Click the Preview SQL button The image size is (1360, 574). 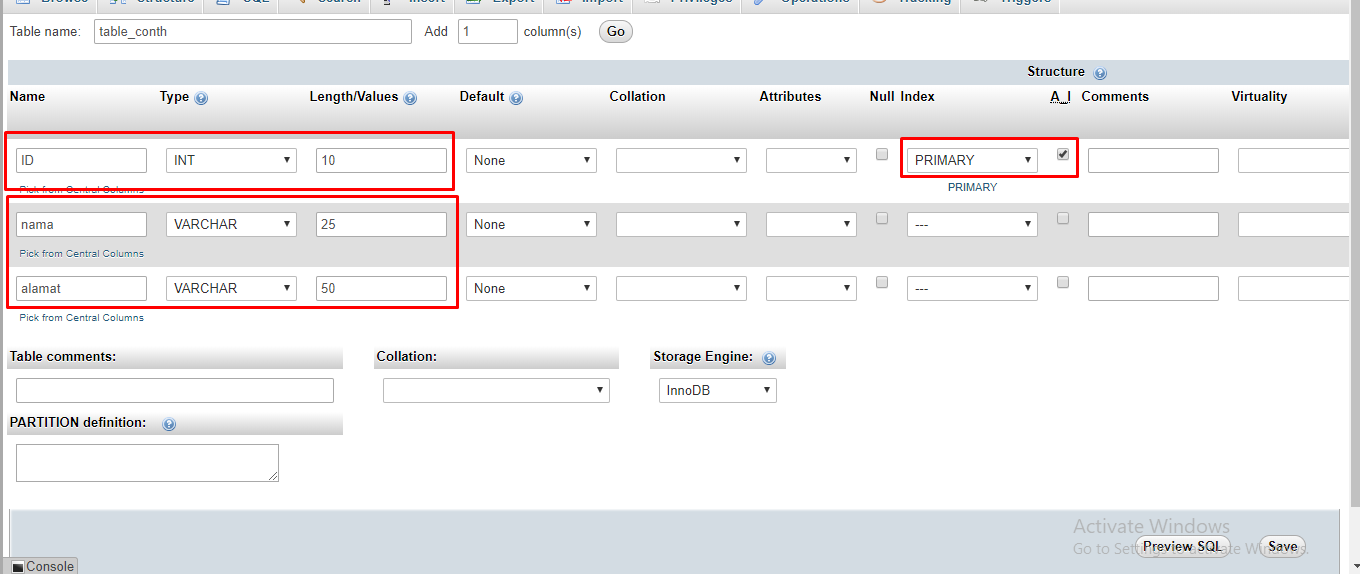point(1182,546)
